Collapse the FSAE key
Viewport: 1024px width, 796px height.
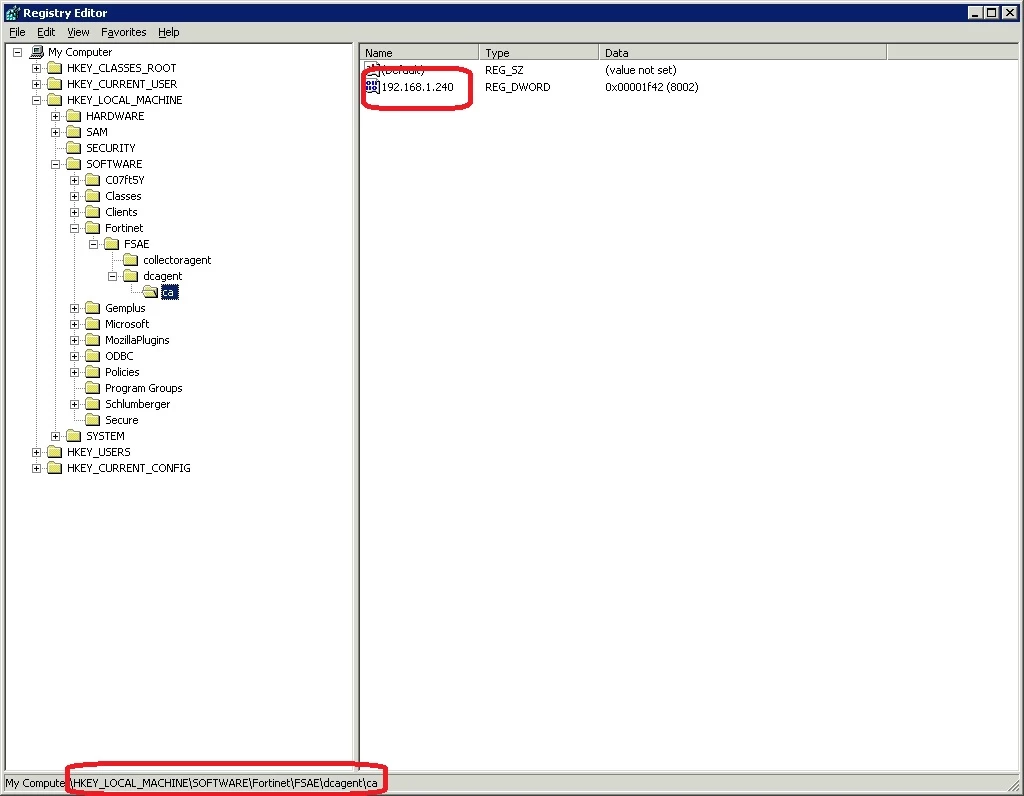[x=93, y=244]
